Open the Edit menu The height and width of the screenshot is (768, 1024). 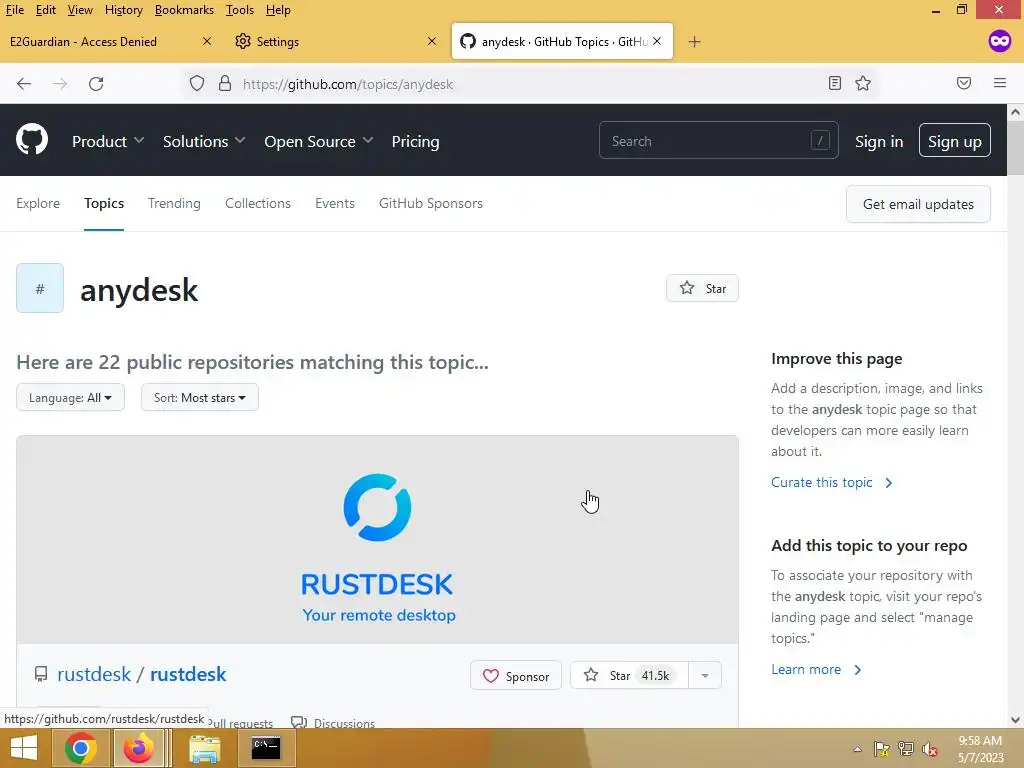(x=45, y=10)
